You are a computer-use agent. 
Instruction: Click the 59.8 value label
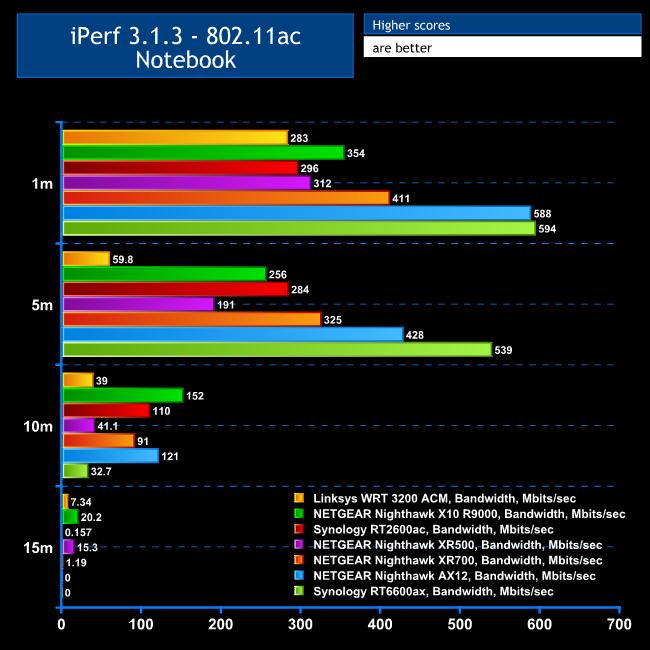coord(123,260)
